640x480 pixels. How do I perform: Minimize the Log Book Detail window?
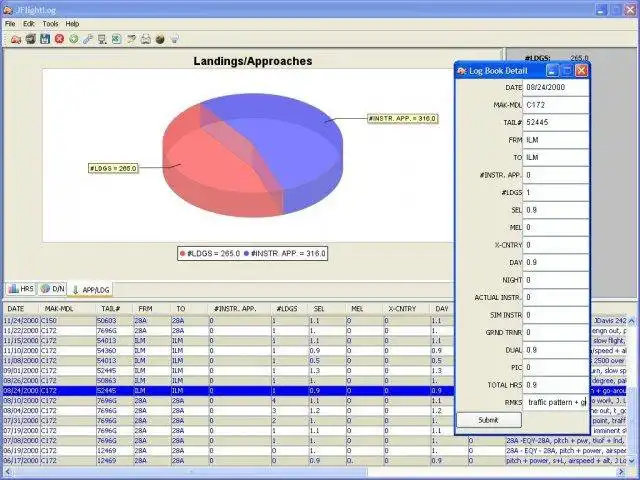click(552, 71)
